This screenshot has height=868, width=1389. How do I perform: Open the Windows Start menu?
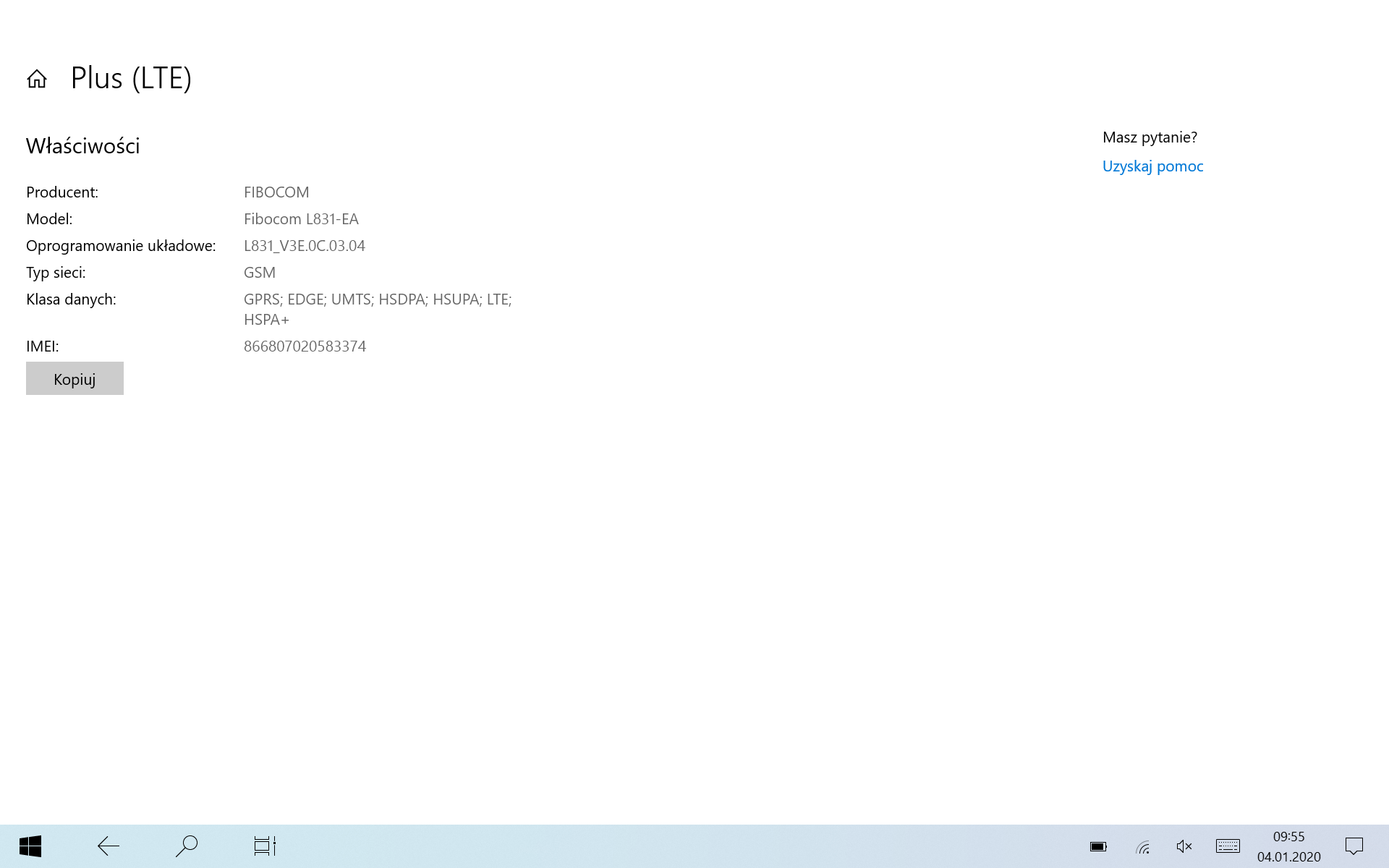30,846
